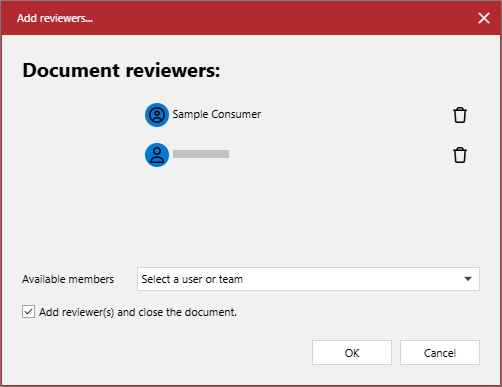Open the 'Select a user or team' combo box
This screenshot has width=502, height=387.
(308, 279)
